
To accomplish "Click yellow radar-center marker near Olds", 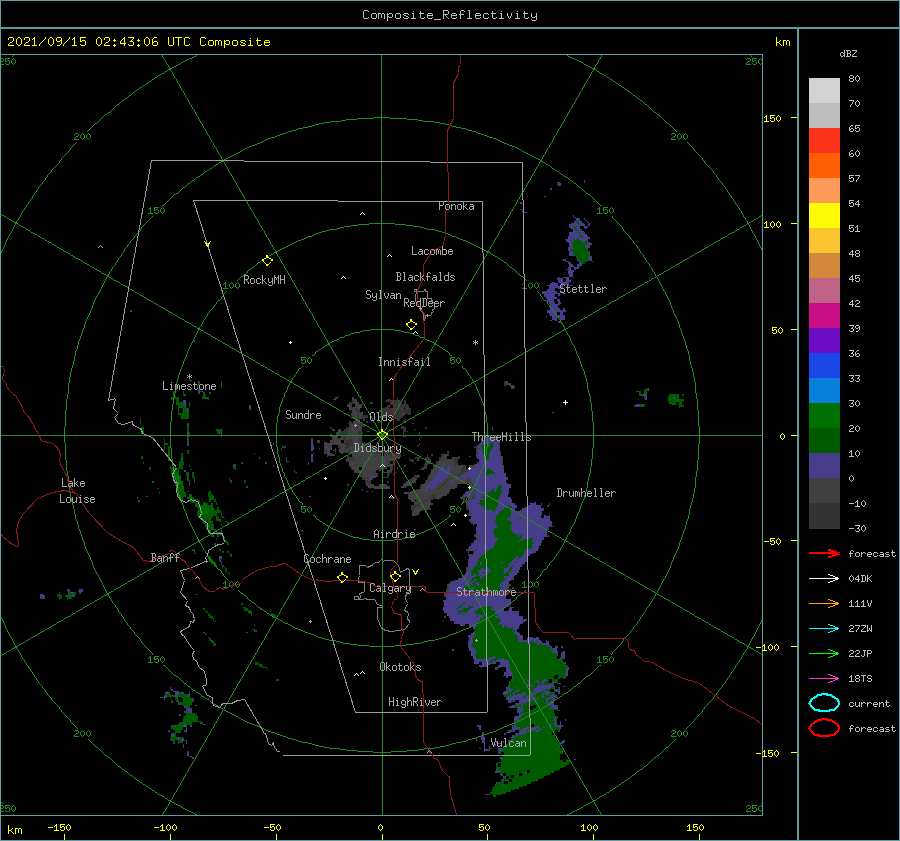I will click(x=382, y=435).
